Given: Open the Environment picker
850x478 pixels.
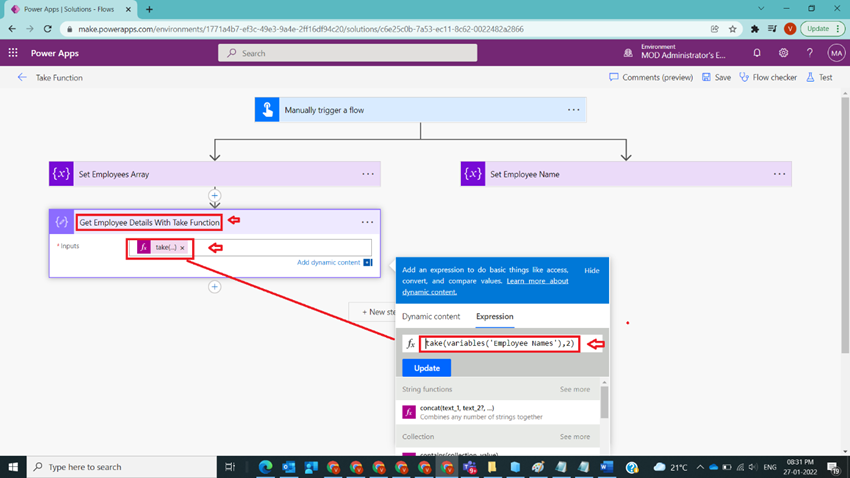Looking at the screenshot, I should 675,52.
